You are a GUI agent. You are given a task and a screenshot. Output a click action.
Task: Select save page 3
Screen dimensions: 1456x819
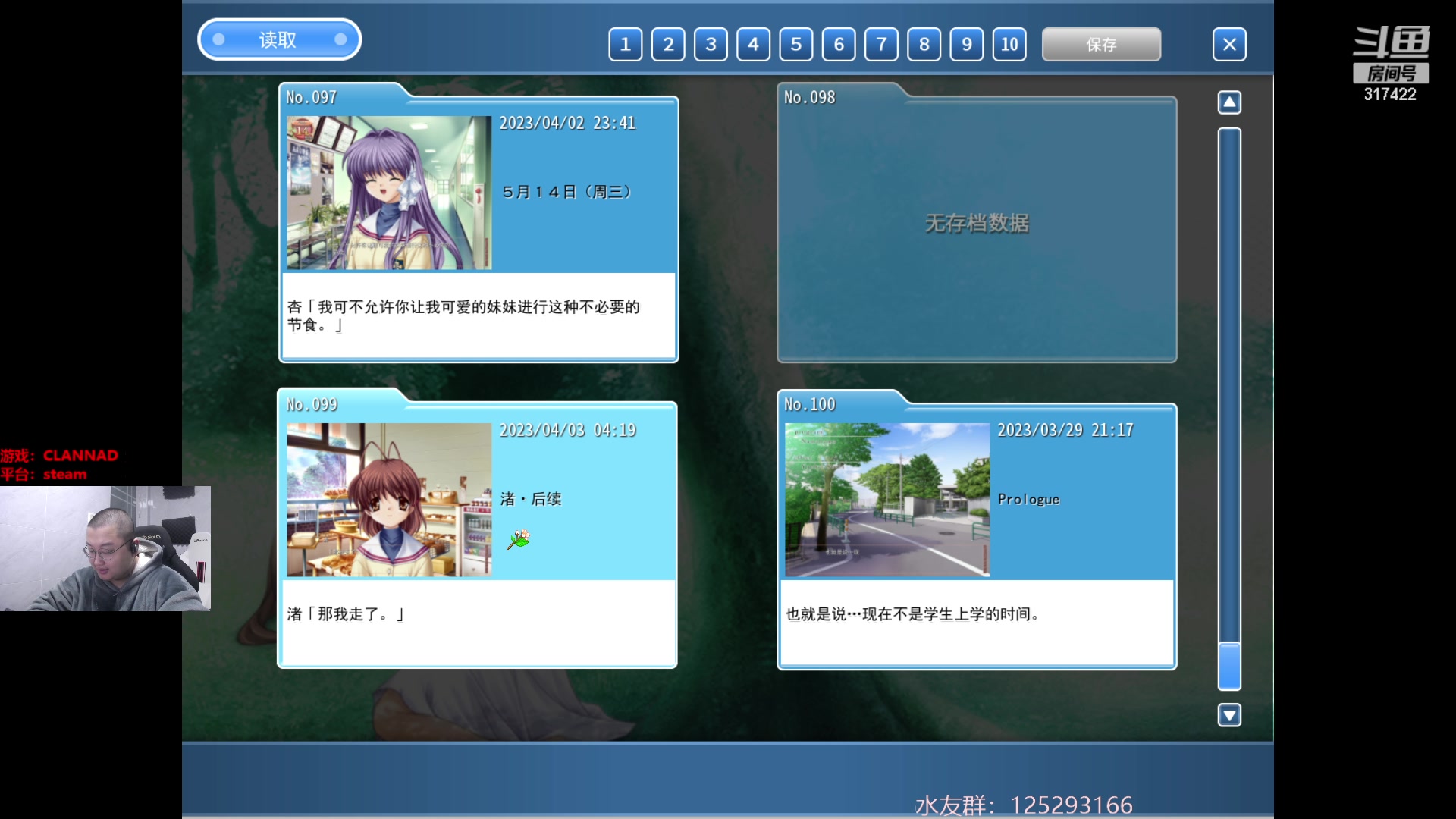(711, 44)
